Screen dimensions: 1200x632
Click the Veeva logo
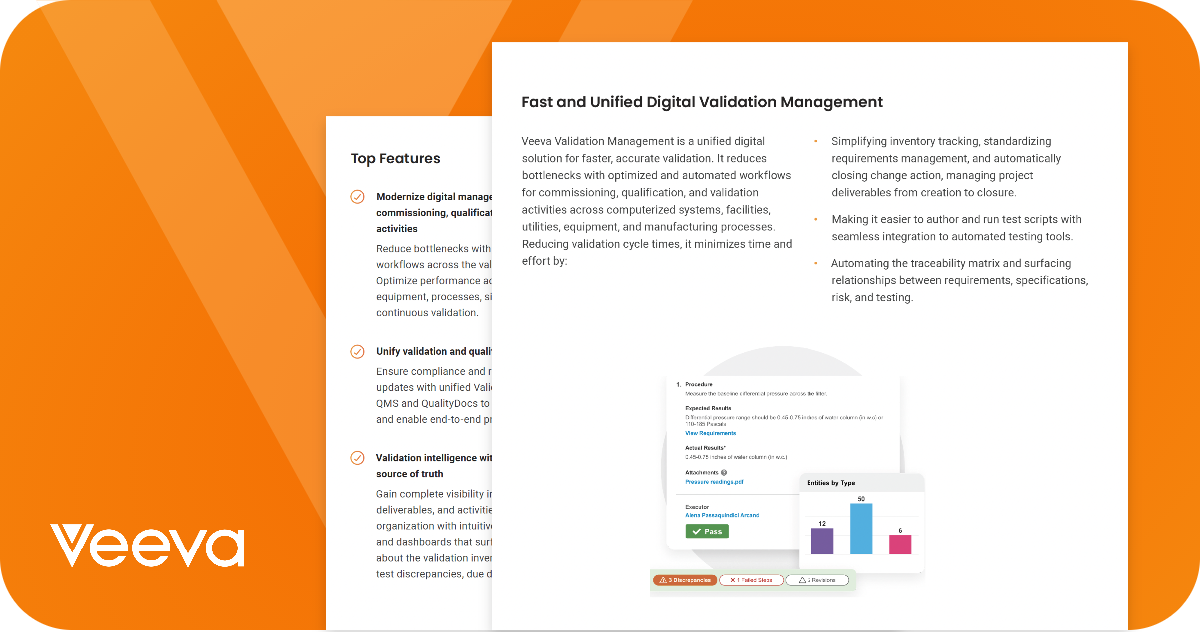coord(146,543)
